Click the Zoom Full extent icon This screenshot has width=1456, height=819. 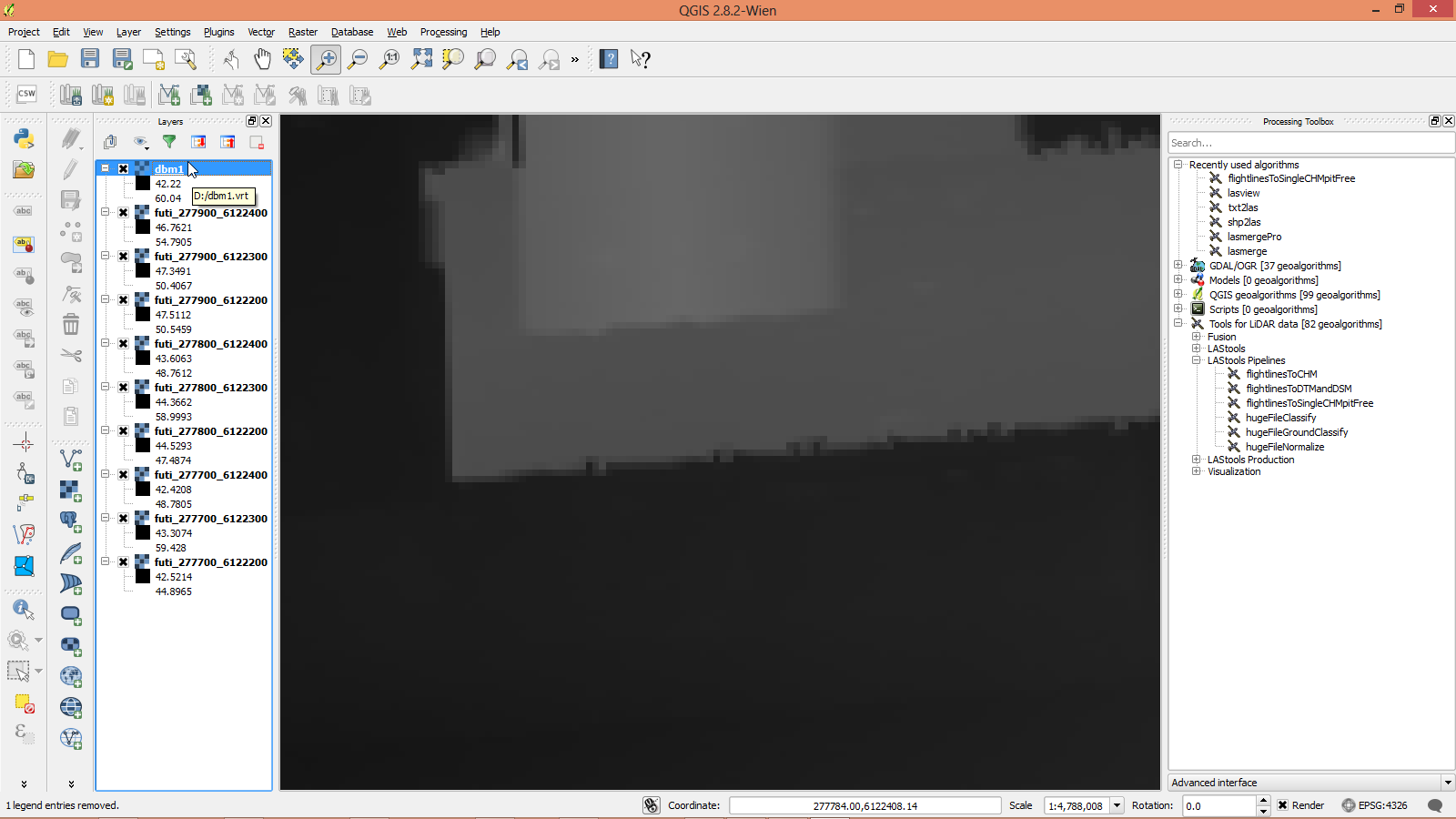coord(421,59)
